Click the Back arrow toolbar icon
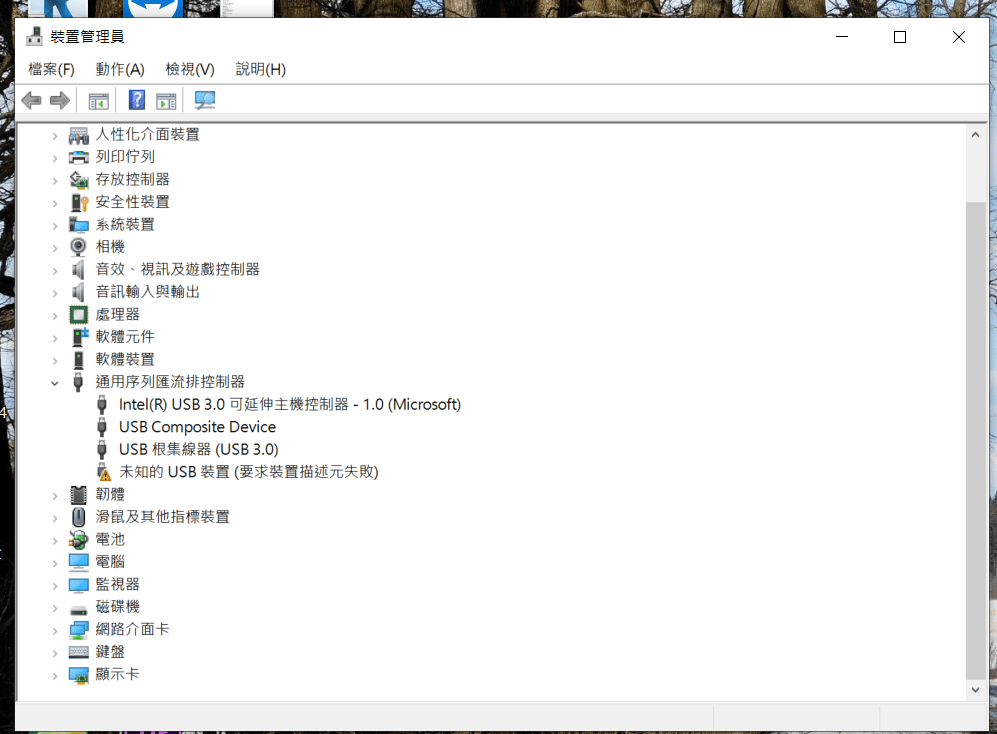This screenshot has height=734, width=997. coord(31,100)
